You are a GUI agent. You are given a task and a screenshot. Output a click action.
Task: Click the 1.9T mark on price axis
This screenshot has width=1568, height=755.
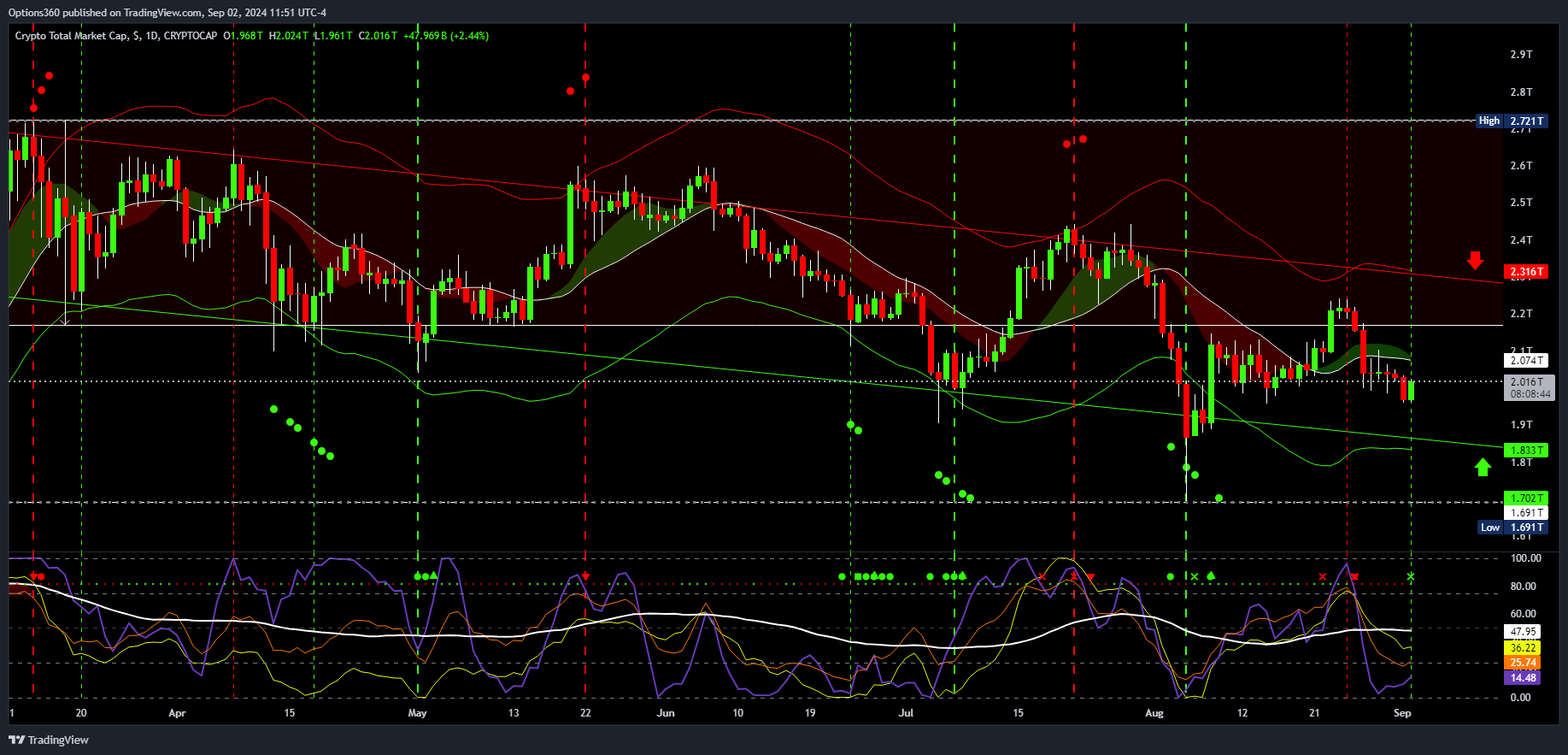coord(1521,425)
